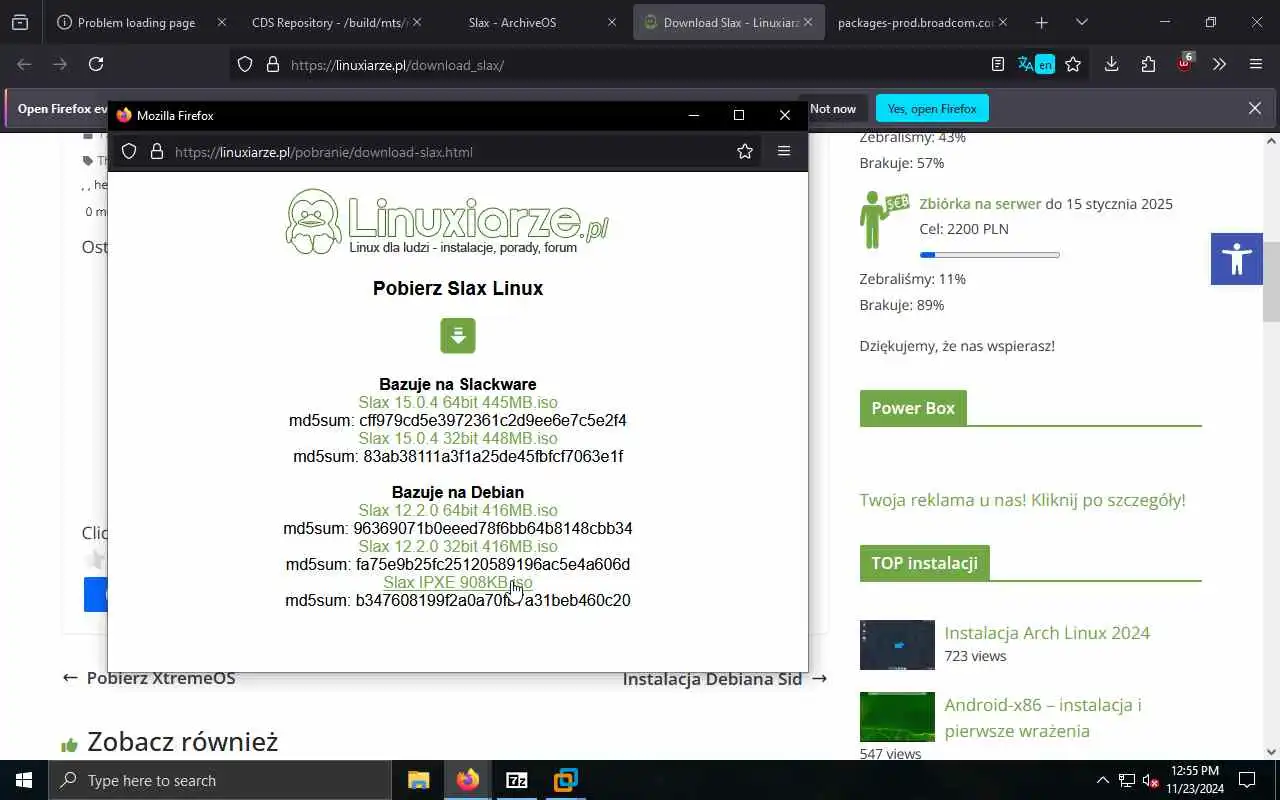Click the muted volume tray icon

[1152, 781]
